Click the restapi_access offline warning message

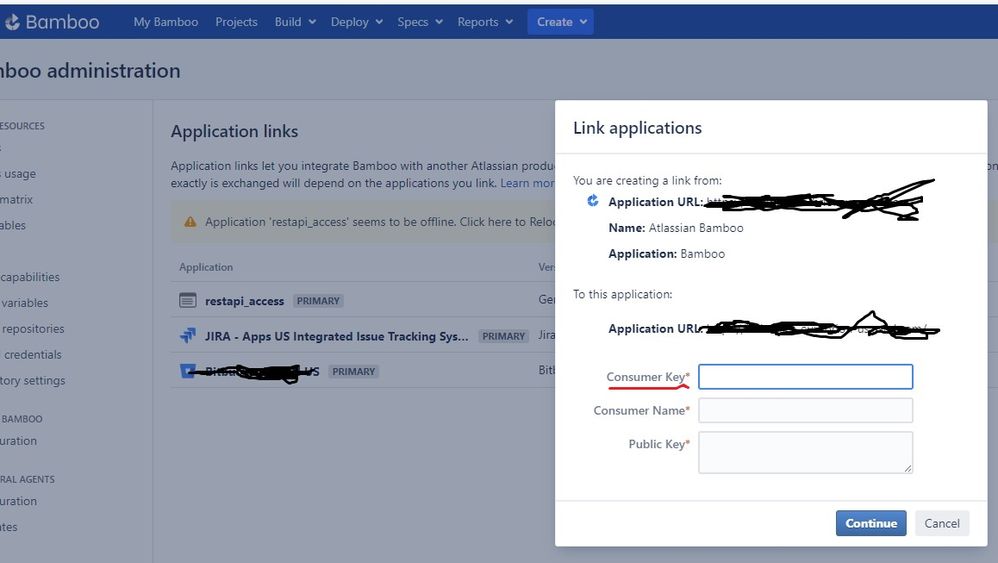click(380, 222)
